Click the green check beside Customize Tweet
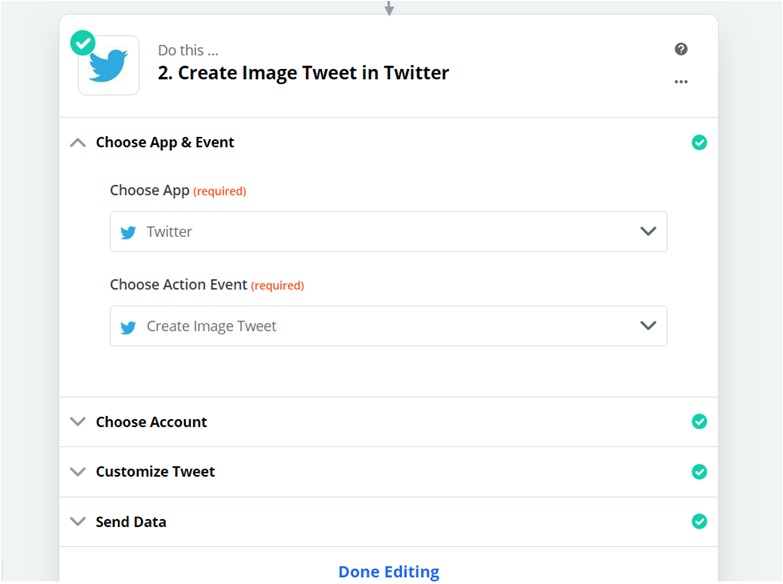Screen dimensions: 783x584 699,472
